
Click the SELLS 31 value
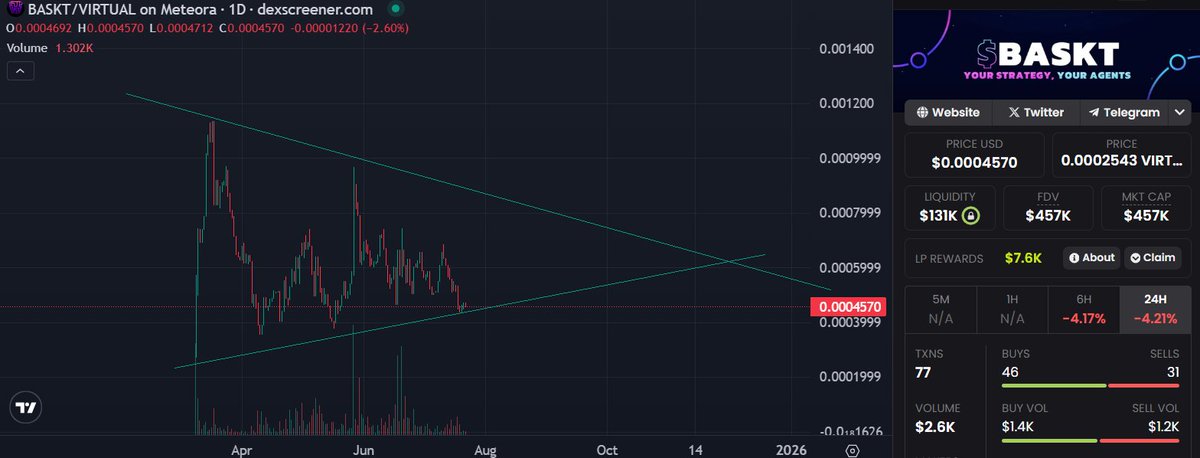point(1173,372)
